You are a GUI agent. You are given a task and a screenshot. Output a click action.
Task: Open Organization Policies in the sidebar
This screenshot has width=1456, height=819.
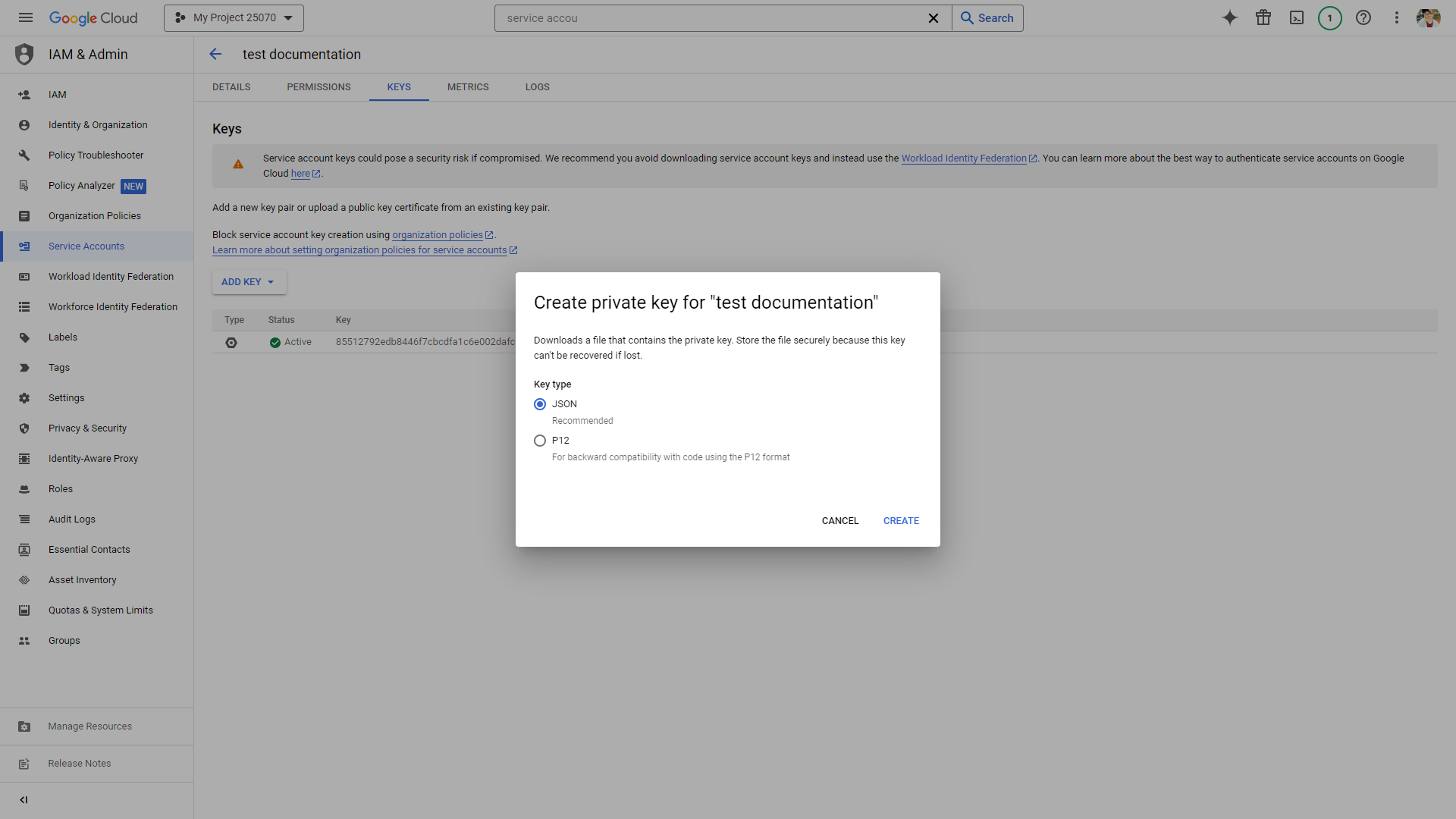pyautogui.click(x=97, y=216)
